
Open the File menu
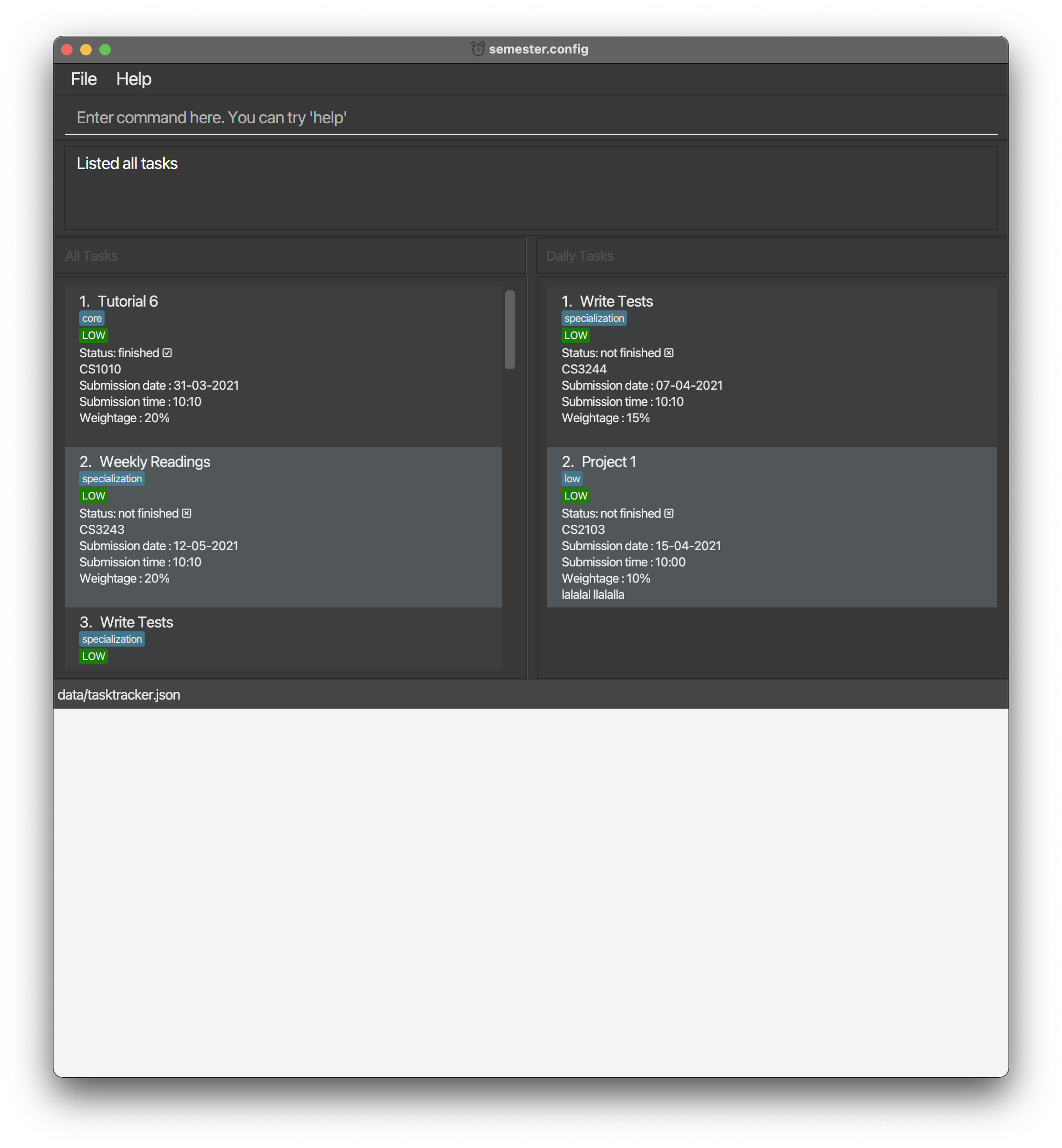(84, 79)
